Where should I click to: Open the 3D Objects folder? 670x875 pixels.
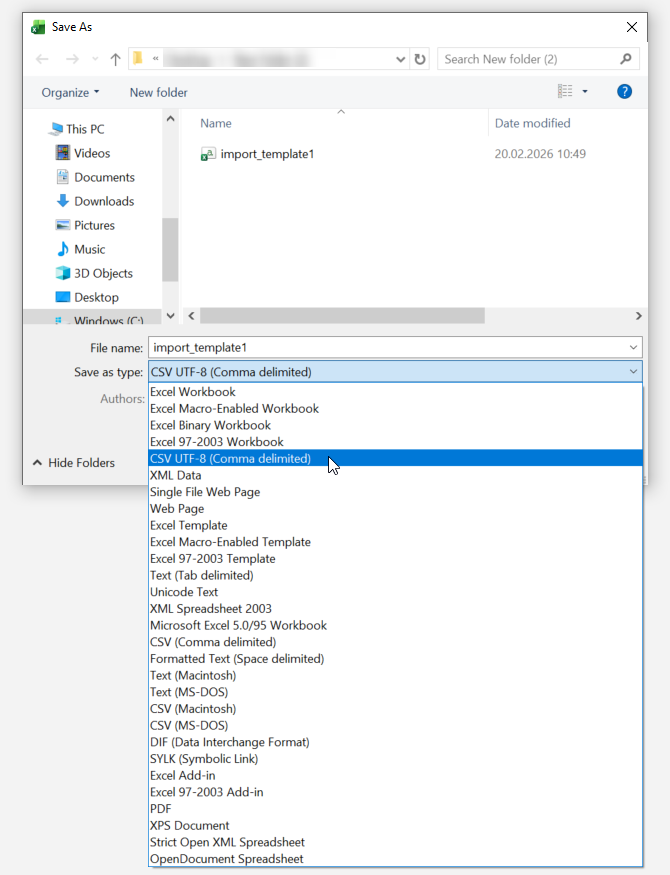[94, 273]
